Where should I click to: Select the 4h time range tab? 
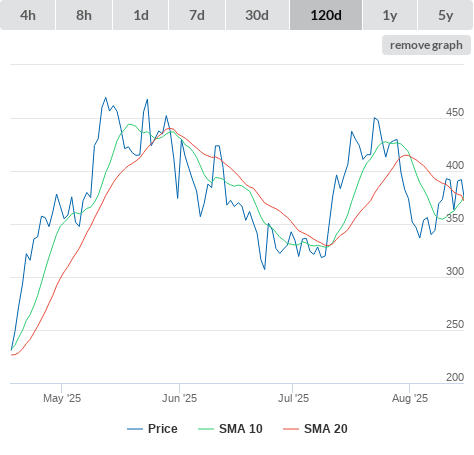[27, 15]
